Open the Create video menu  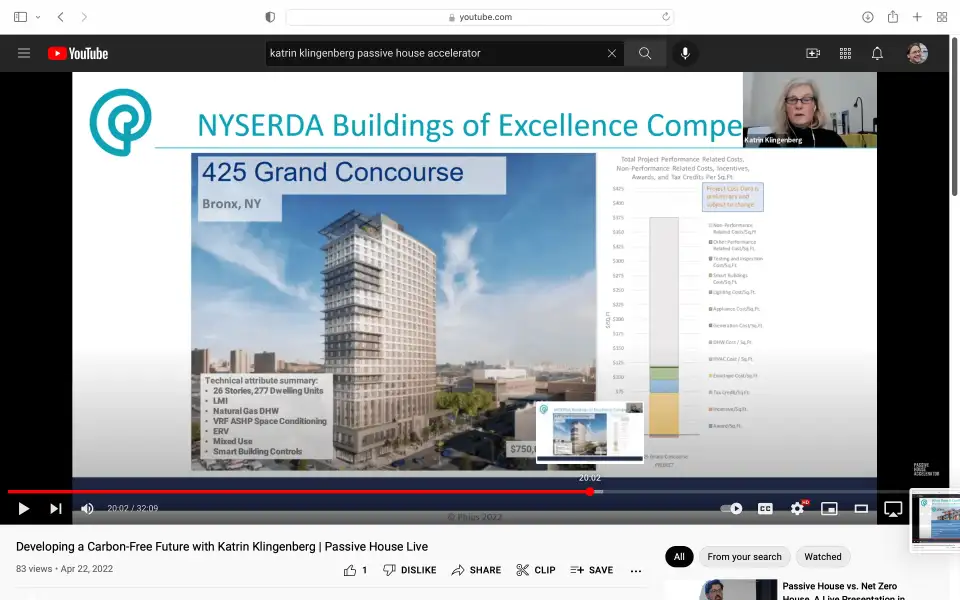[813, 53]
